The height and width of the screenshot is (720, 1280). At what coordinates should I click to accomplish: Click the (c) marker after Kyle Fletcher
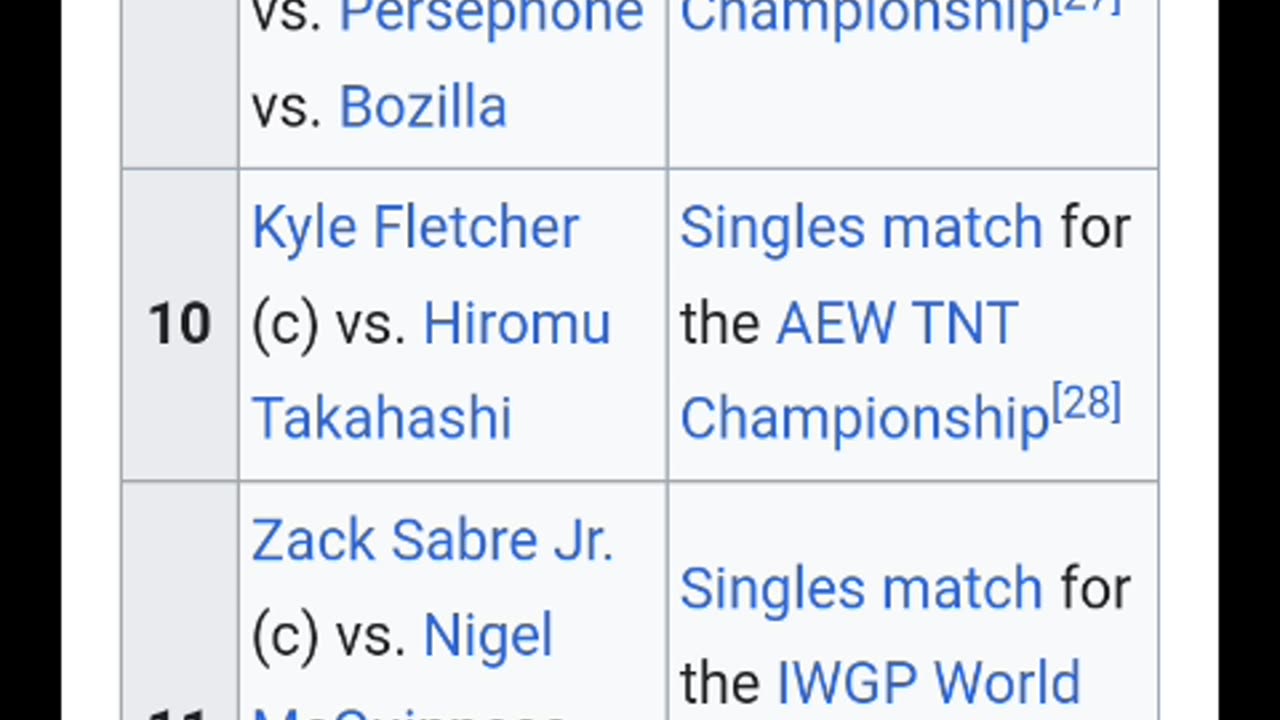coord(285,324)
